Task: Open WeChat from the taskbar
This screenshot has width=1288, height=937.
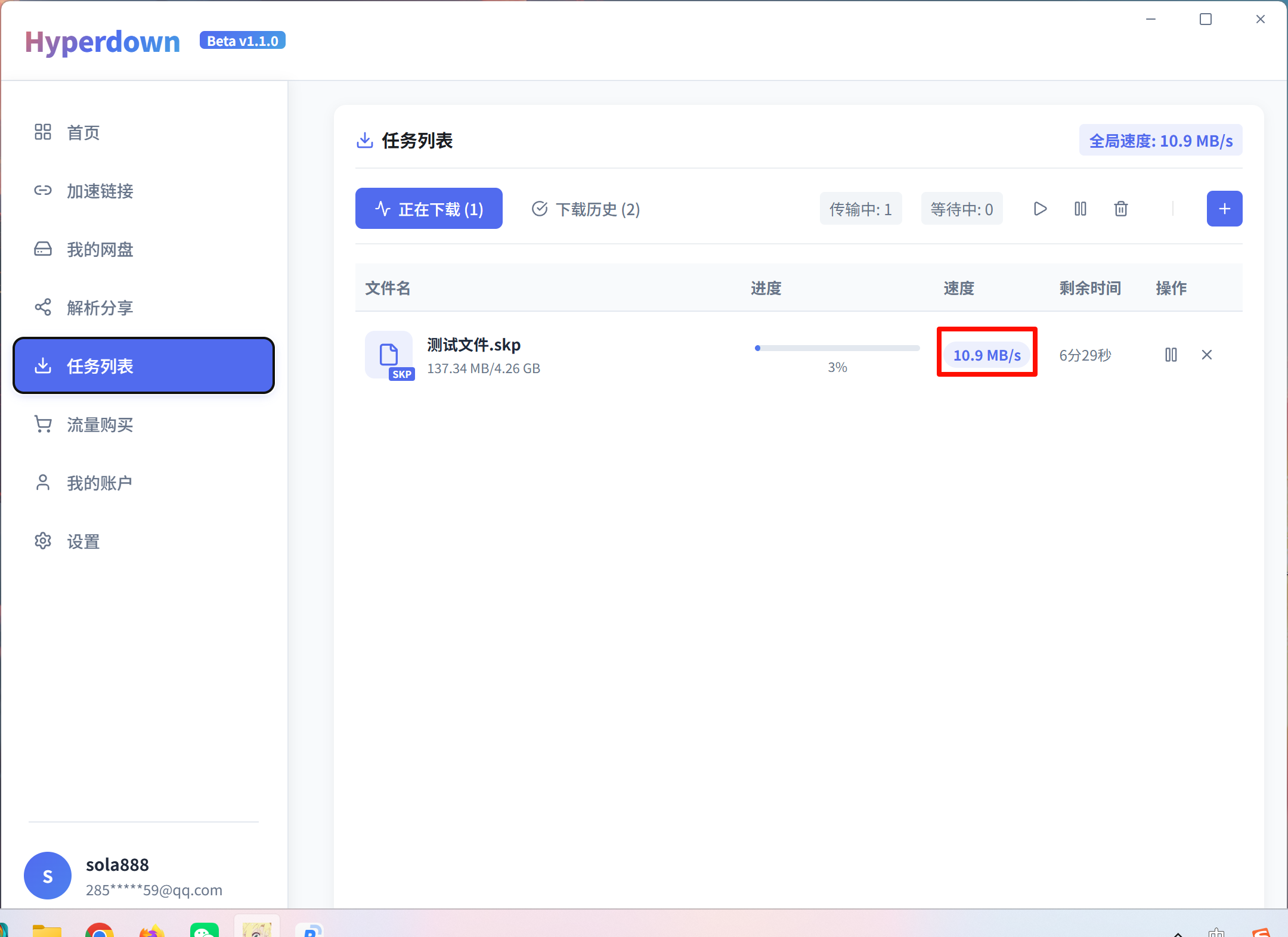Action: pos(204,930)
